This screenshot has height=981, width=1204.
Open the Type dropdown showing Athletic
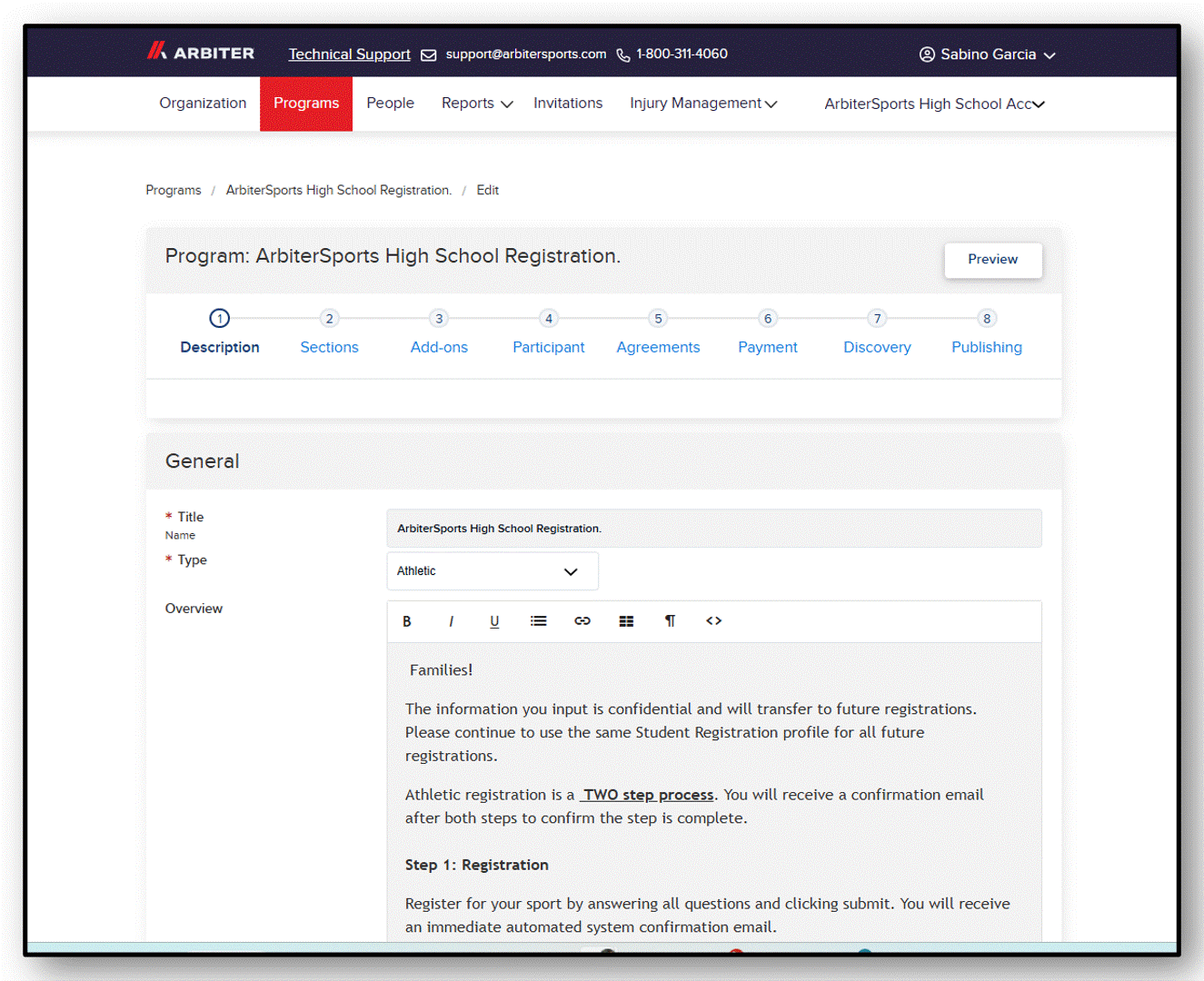(x=493, y=571)
